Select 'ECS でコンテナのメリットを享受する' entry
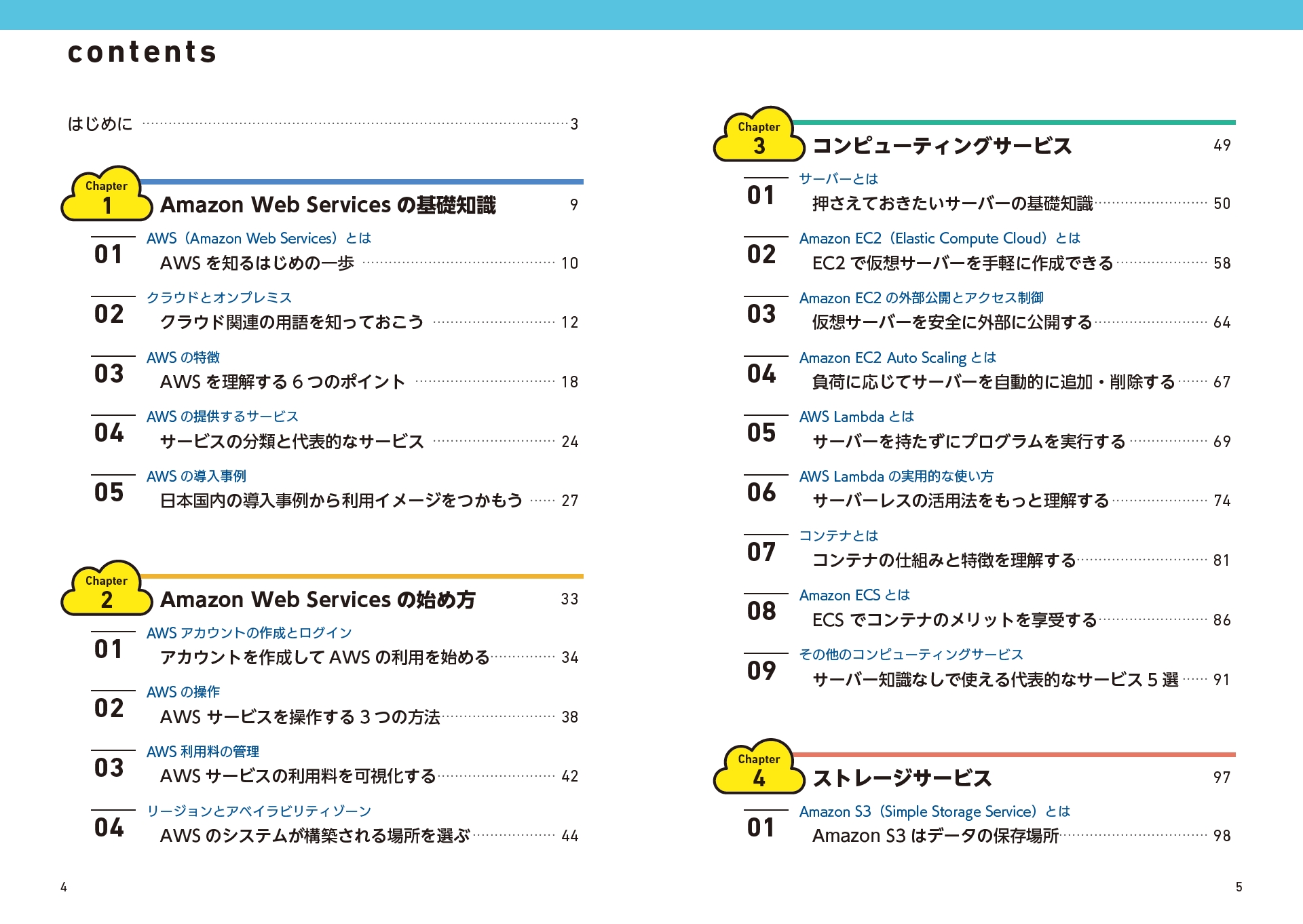 (x=955, y=619)
